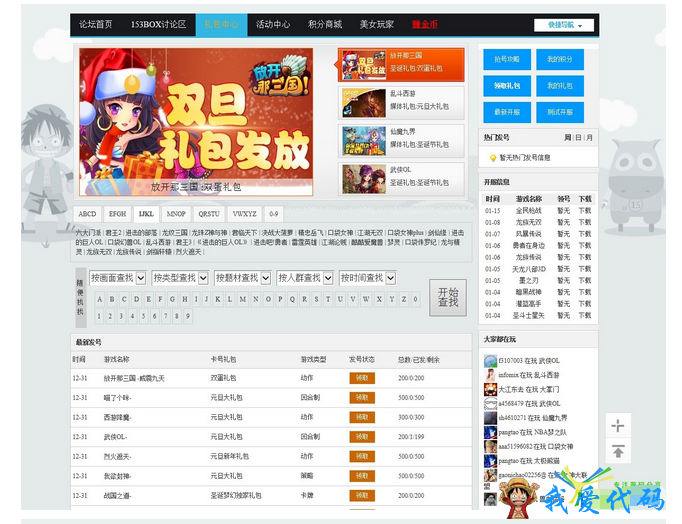682x524 pixels.
Task: Select the 0-9 tab
Action: click(274, 214)
